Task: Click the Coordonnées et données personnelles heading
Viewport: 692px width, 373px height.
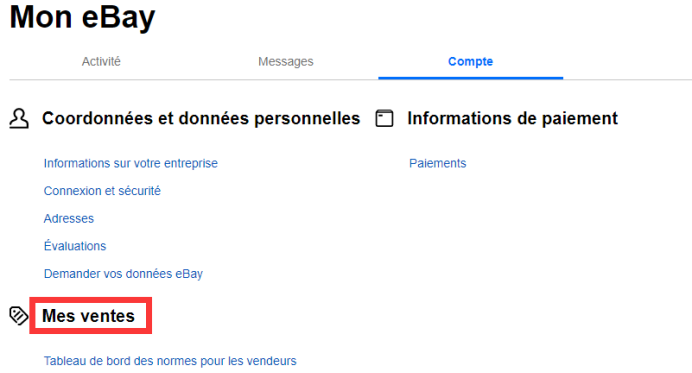Action: point(201,119)
